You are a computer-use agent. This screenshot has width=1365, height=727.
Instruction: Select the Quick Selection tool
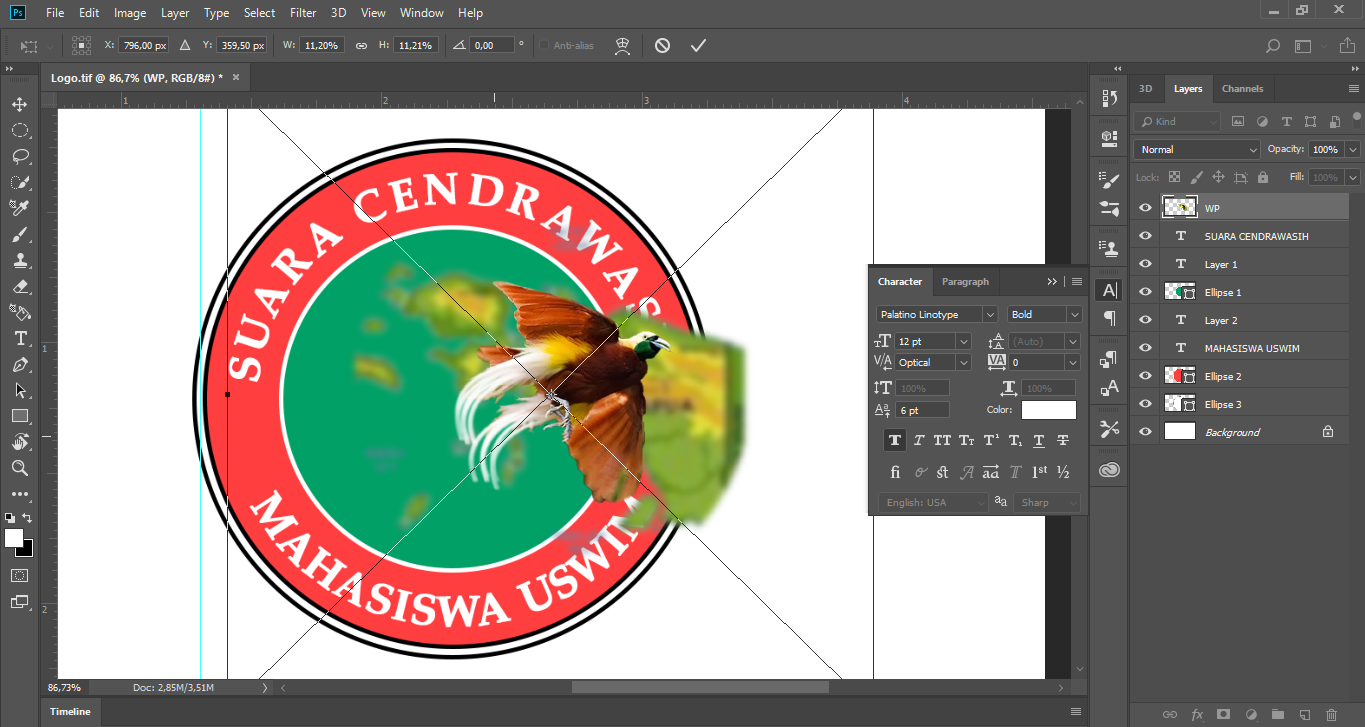tap(20, 182)
